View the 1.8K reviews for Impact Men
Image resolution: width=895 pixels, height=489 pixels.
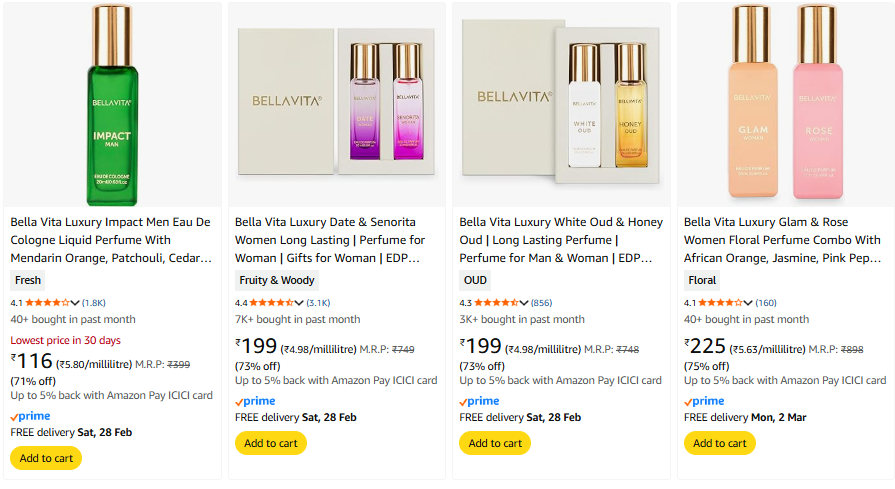[x=94, y=302]
